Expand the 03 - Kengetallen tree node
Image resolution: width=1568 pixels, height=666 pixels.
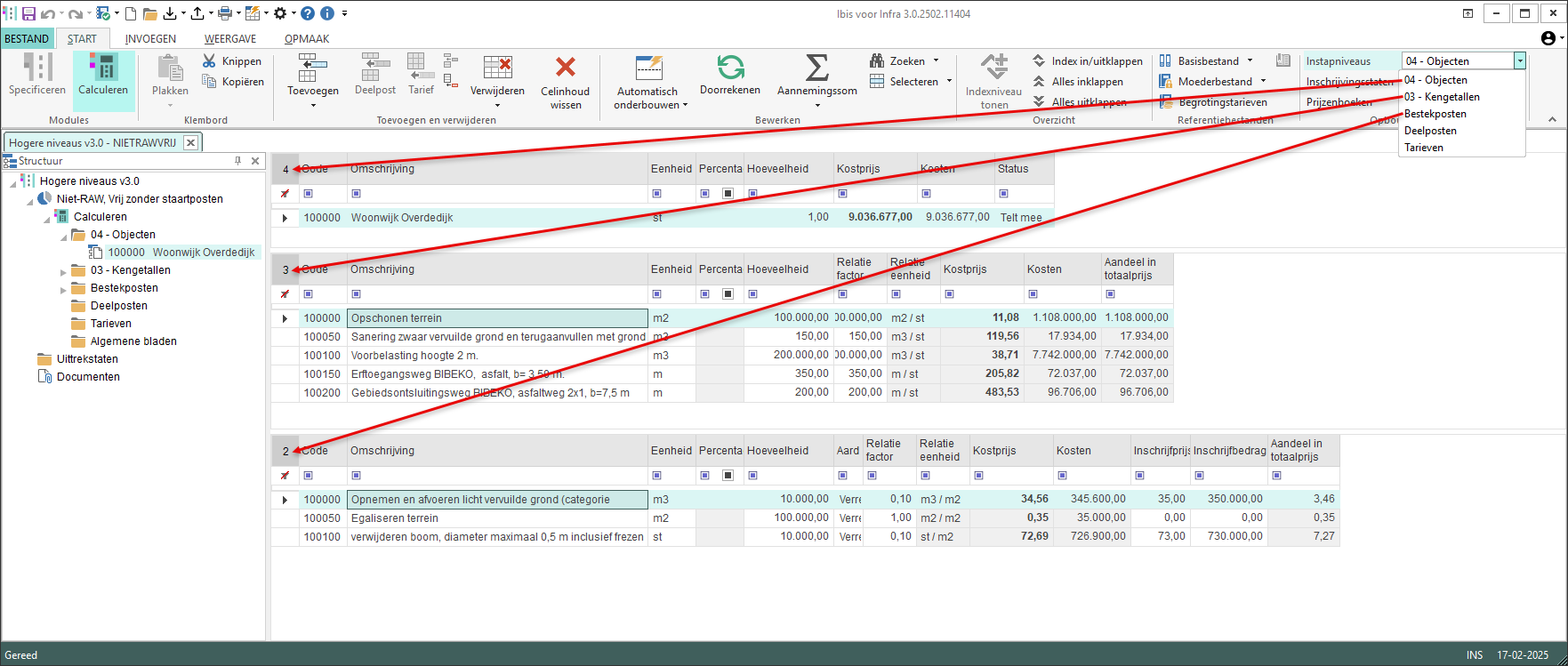[63, 271]
